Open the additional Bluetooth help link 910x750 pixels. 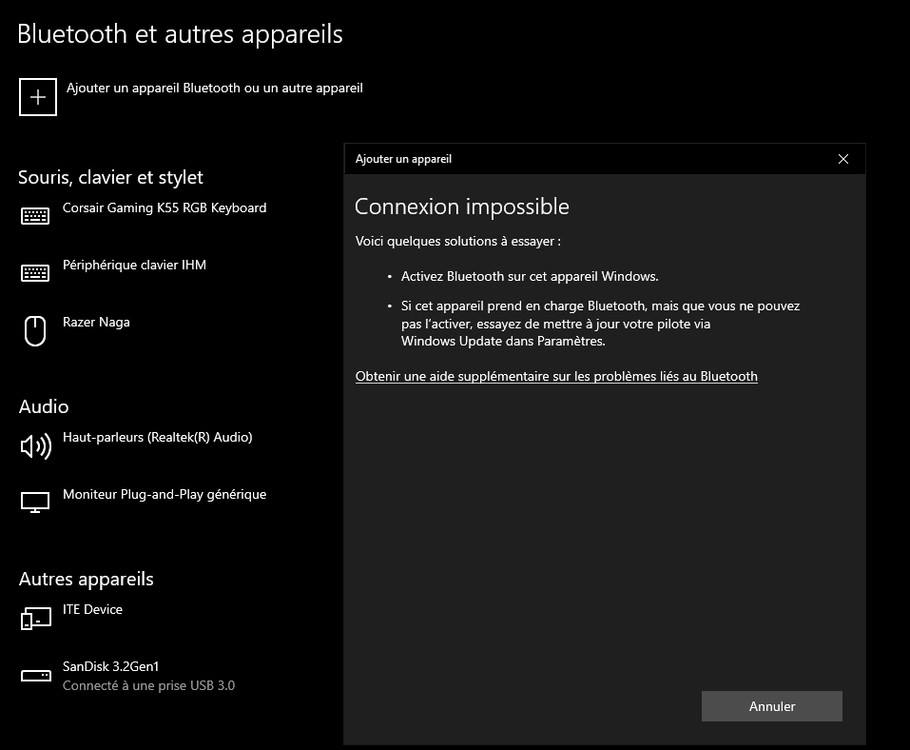pyautogui.click(x=556, y=376)
